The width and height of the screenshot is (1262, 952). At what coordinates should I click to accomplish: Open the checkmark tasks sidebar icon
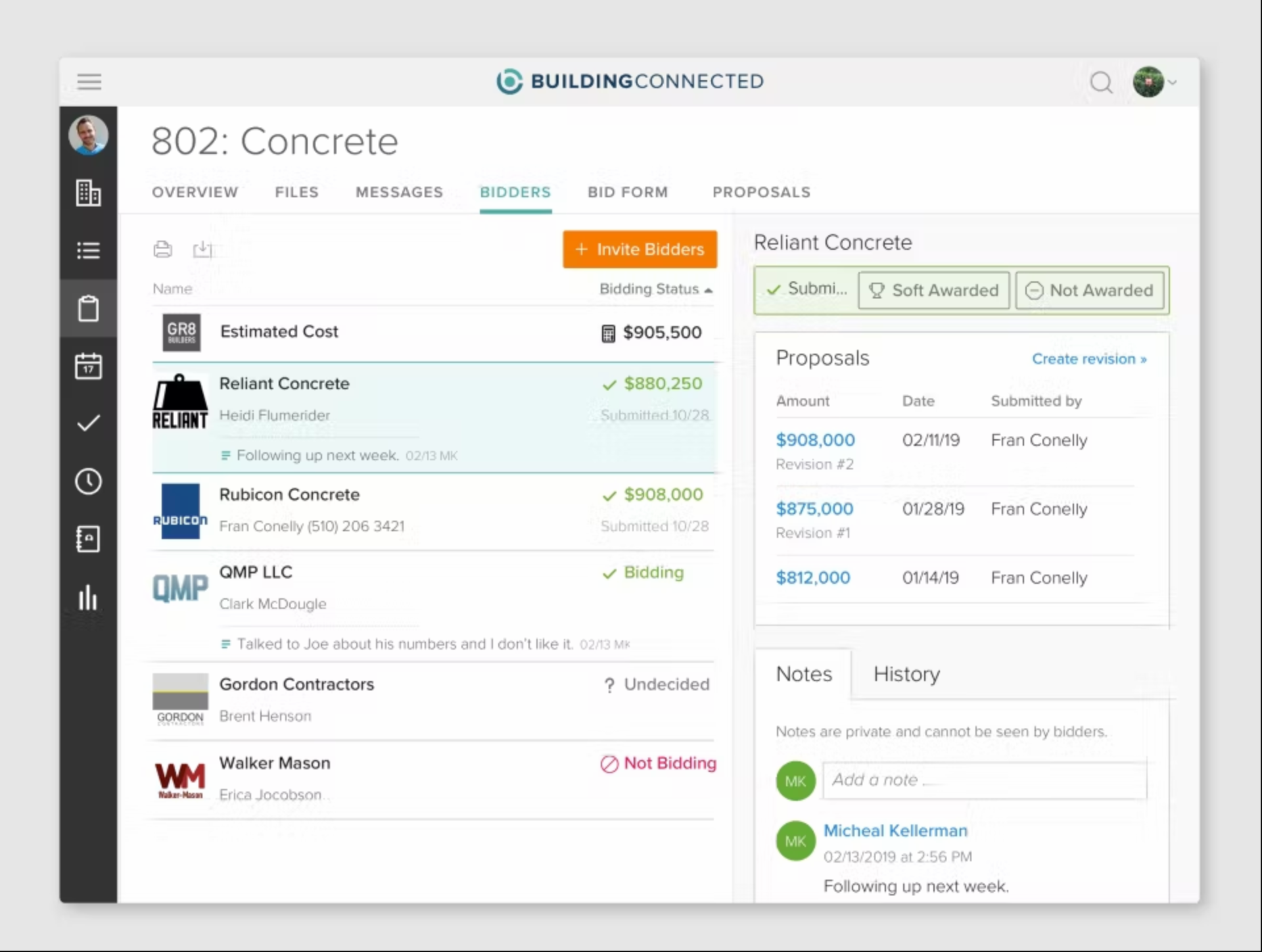click(88, 423)
